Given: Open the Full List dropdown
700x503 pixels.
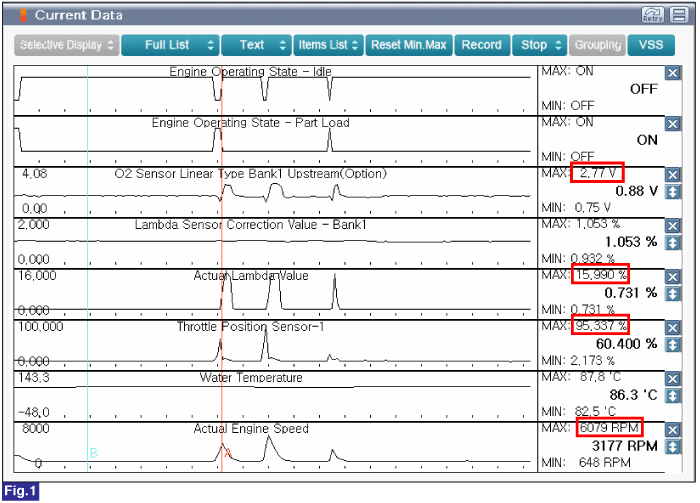Looking at the screenshot, I should point(170,45).
